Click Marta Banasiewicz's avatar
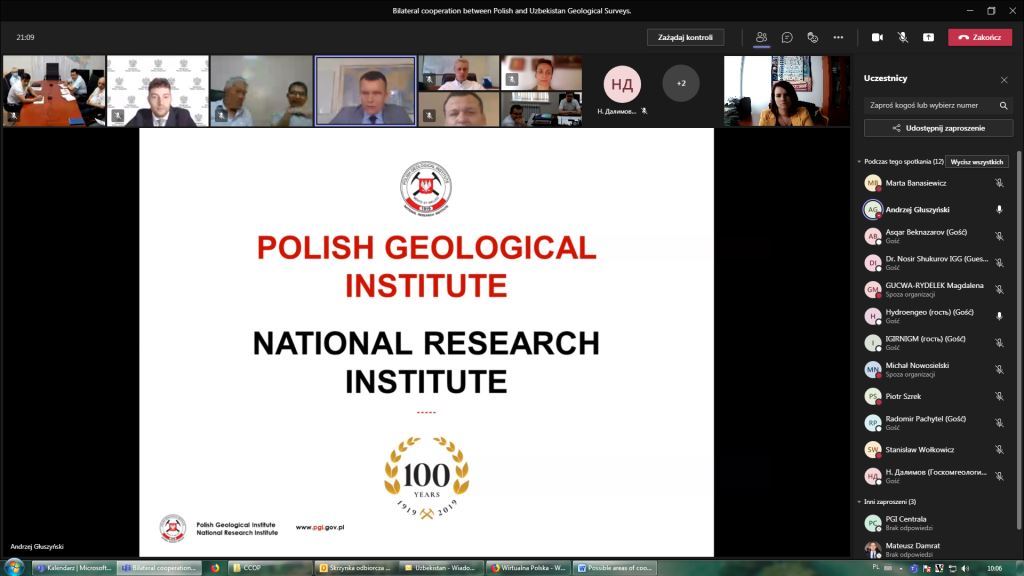 [x=872, y=184]
